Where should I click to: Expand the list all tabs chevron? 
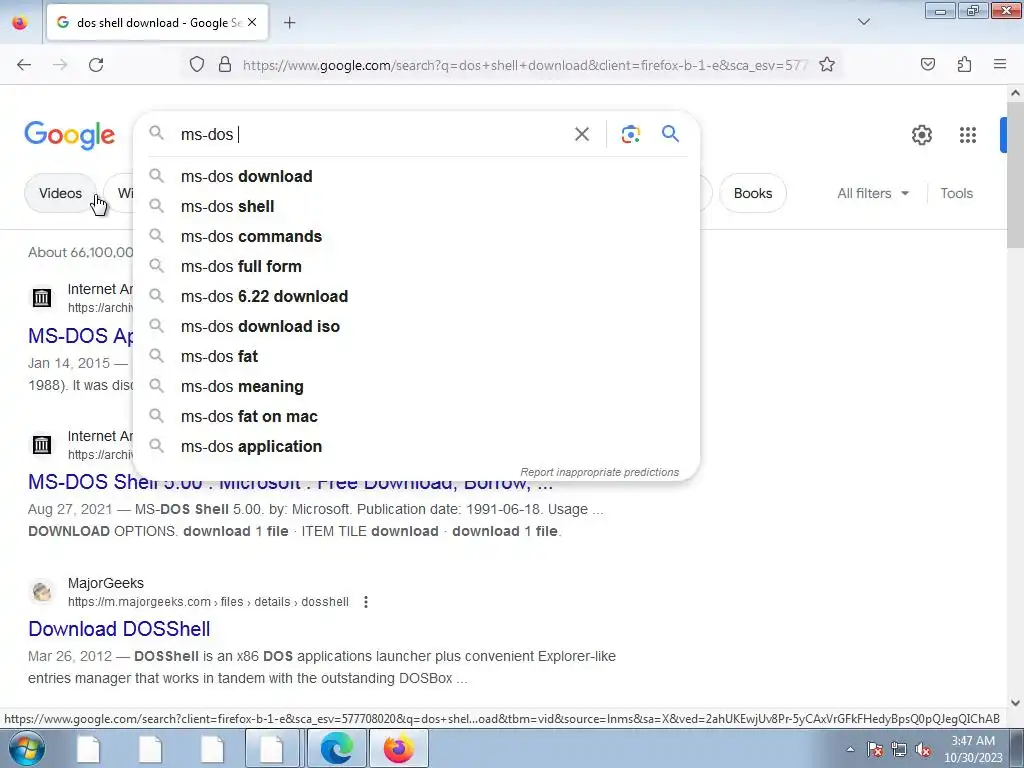click(x=863, y=22)
